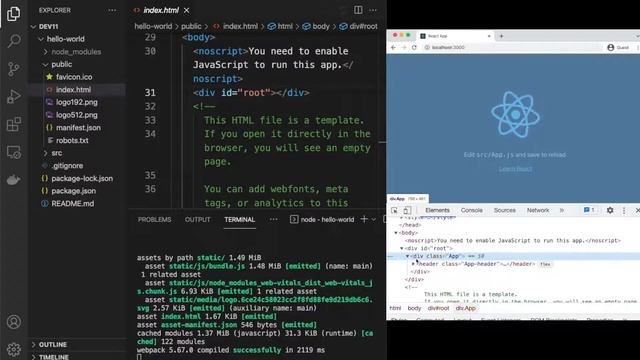Activate DevTools element inspector tool

[394, 210]
